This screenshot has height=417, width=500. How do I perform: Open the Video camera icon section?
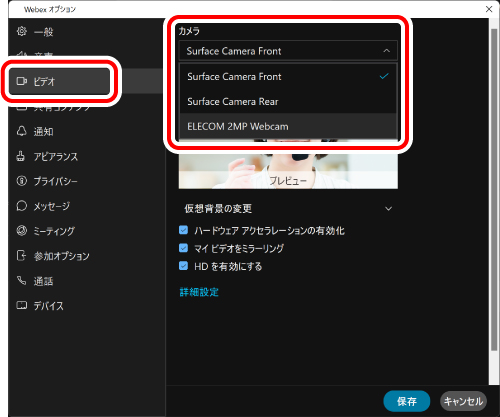(22, 81)
